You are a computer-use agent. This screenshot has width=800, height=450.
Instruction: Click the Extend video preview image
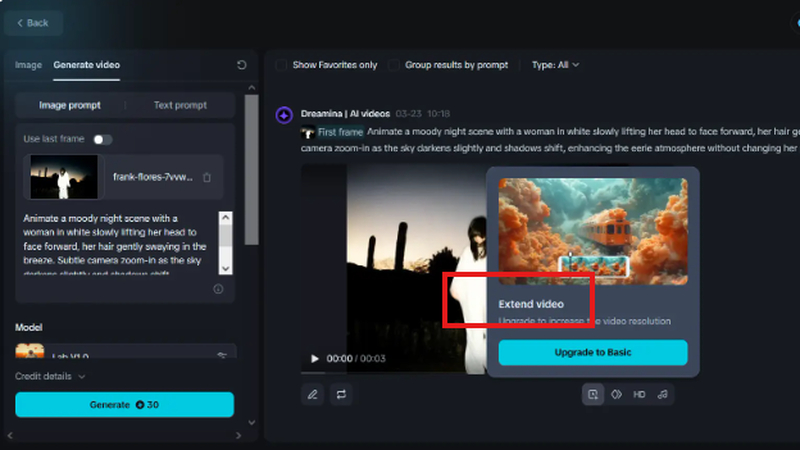593,231
